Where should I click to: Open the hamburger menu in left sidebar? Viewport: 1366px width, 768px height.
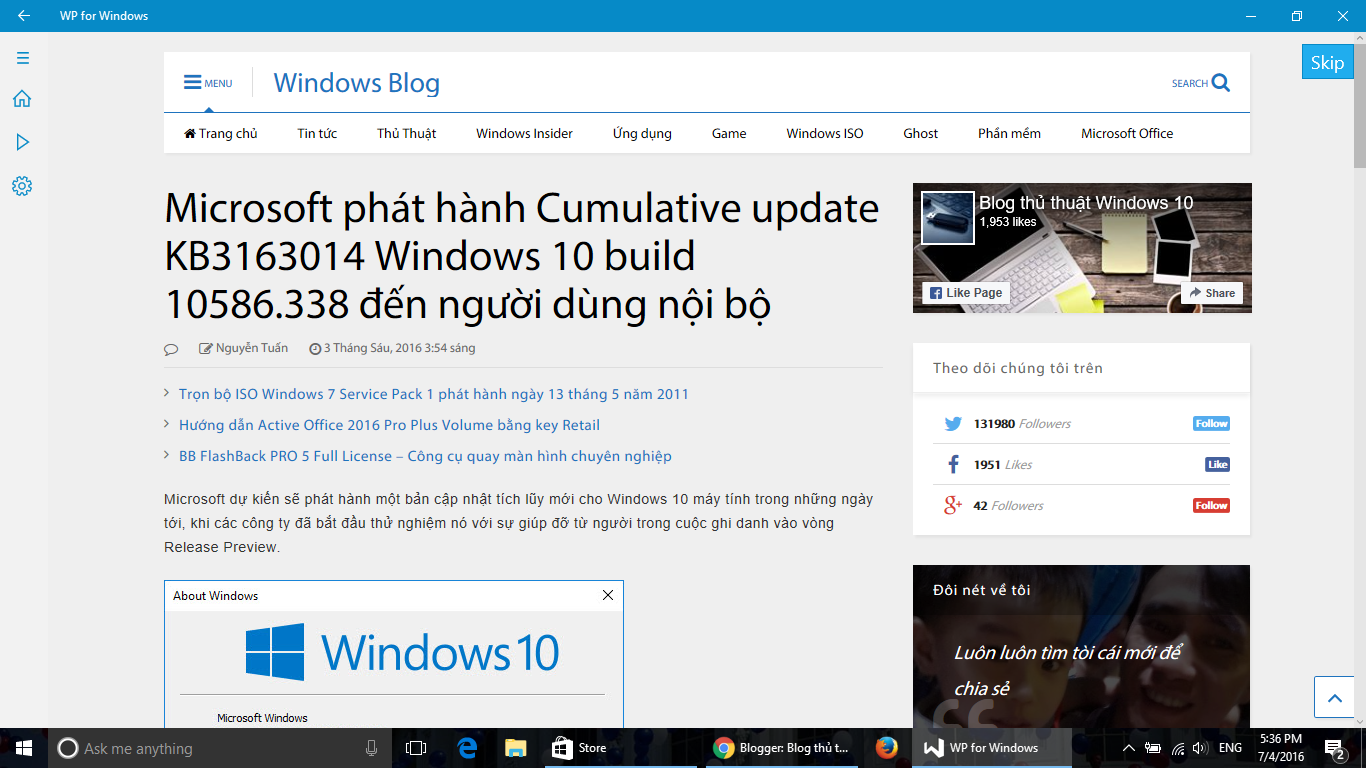coord(22,58)
